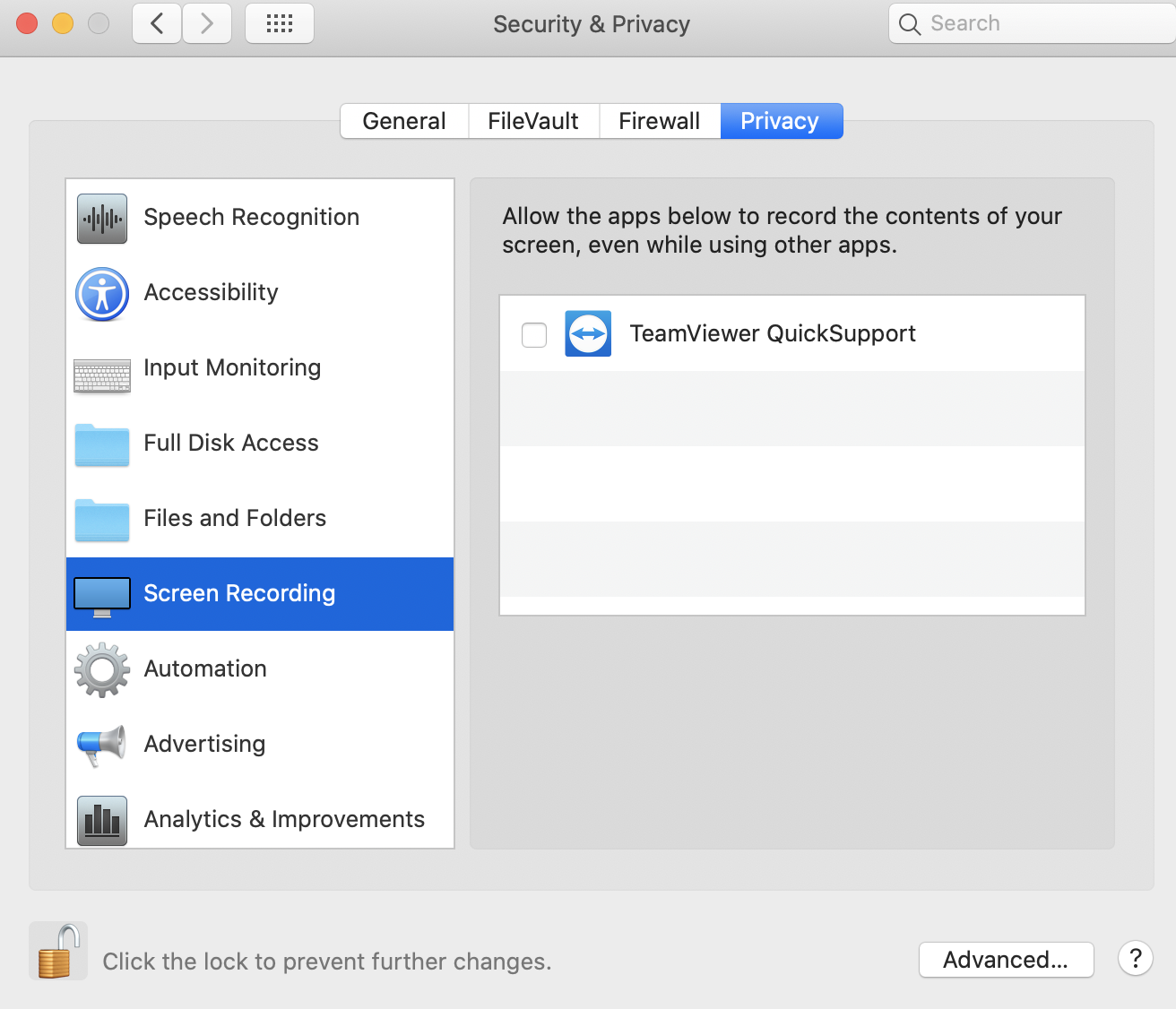Minimize window with the yellow button
1176x1009 pixels.
63,23
